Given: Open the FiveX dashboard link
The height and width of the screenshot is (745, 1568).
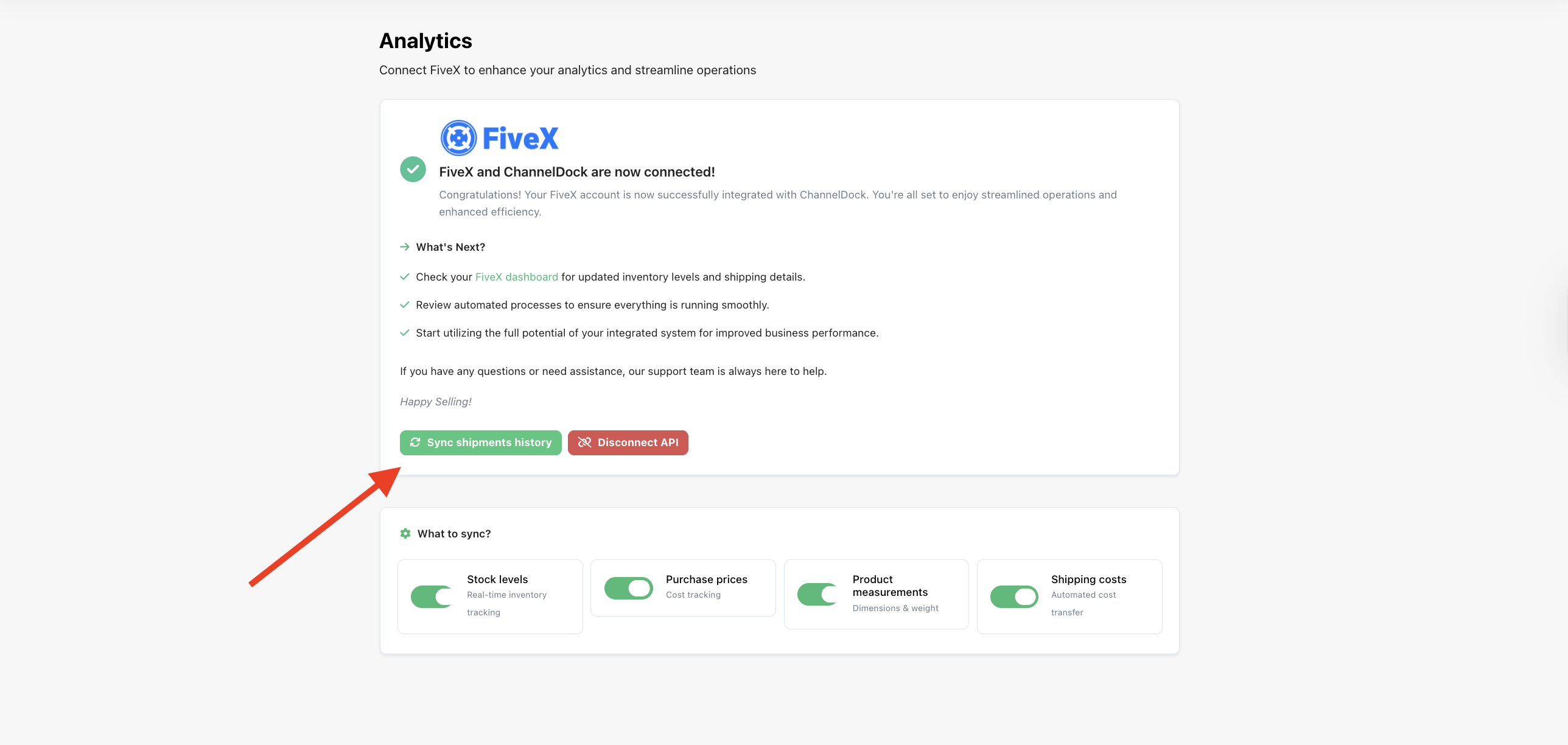Looking at the screenshot, I should click(x=516, y=277).
